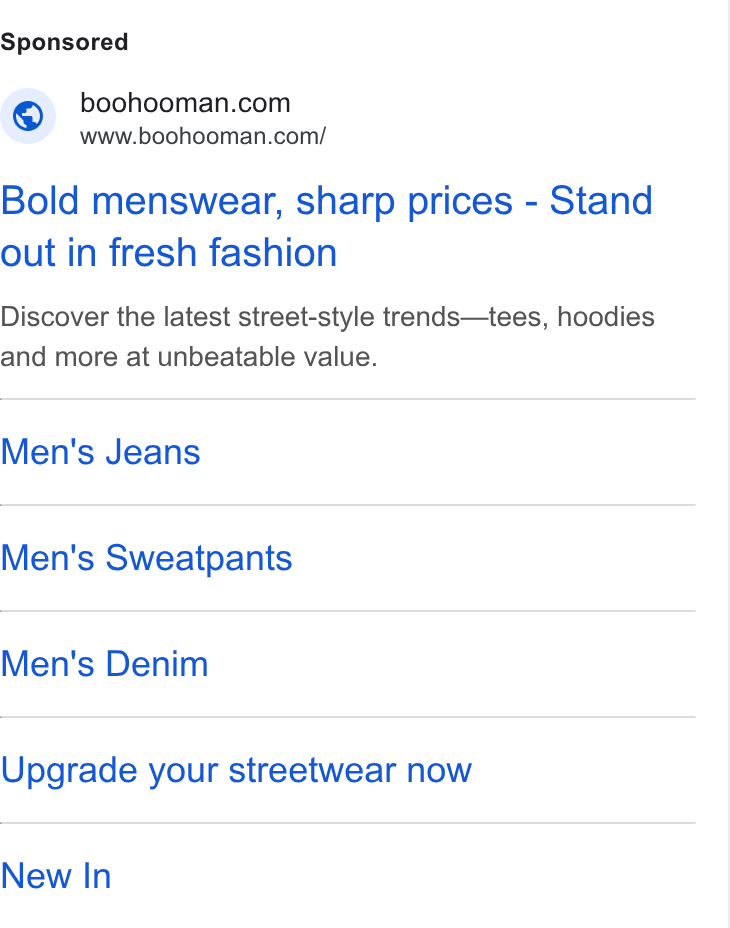The image size is (730, 928).
Task: Click the blue globe favicon icon
Action: coord(28,116)
